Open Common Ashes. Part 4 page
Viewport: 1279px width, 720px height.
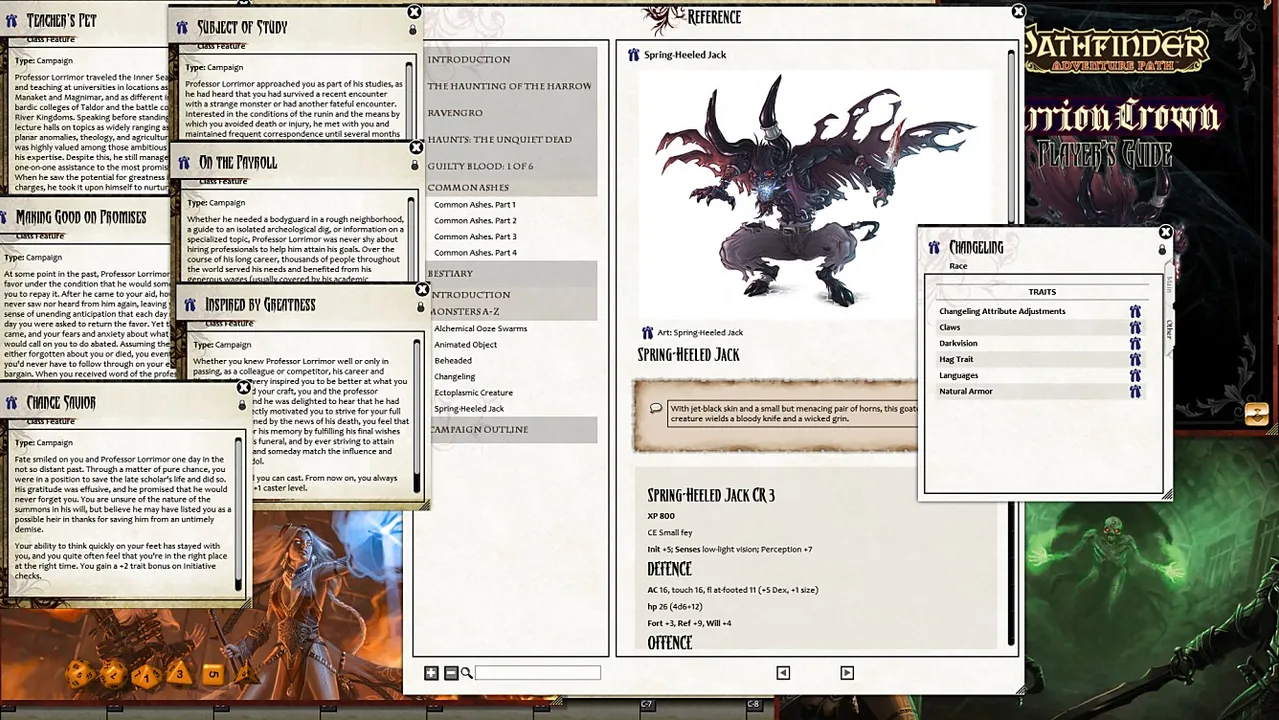(x=475, y=253)
